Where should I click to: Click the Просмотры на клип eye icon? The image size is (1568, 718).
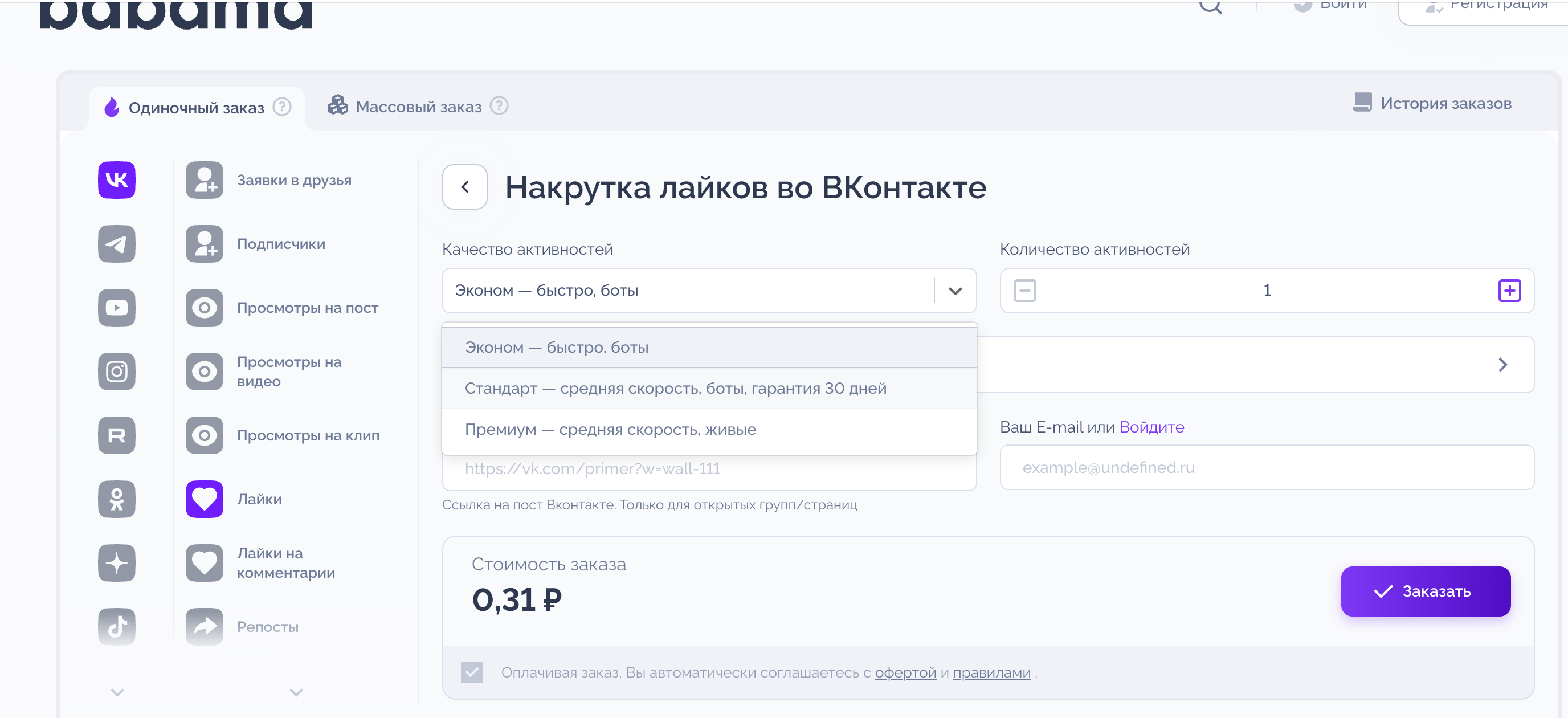coord(205,435)
